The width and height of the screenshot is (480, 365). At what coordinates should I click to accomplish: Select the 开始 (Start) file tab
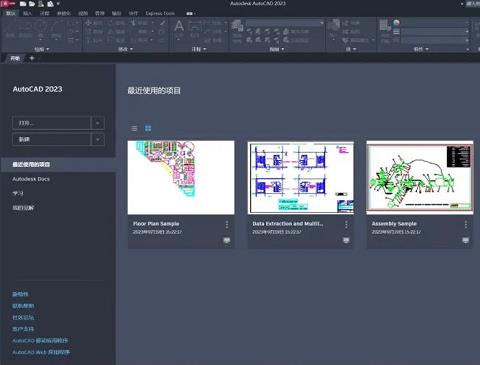click(15, 58)
